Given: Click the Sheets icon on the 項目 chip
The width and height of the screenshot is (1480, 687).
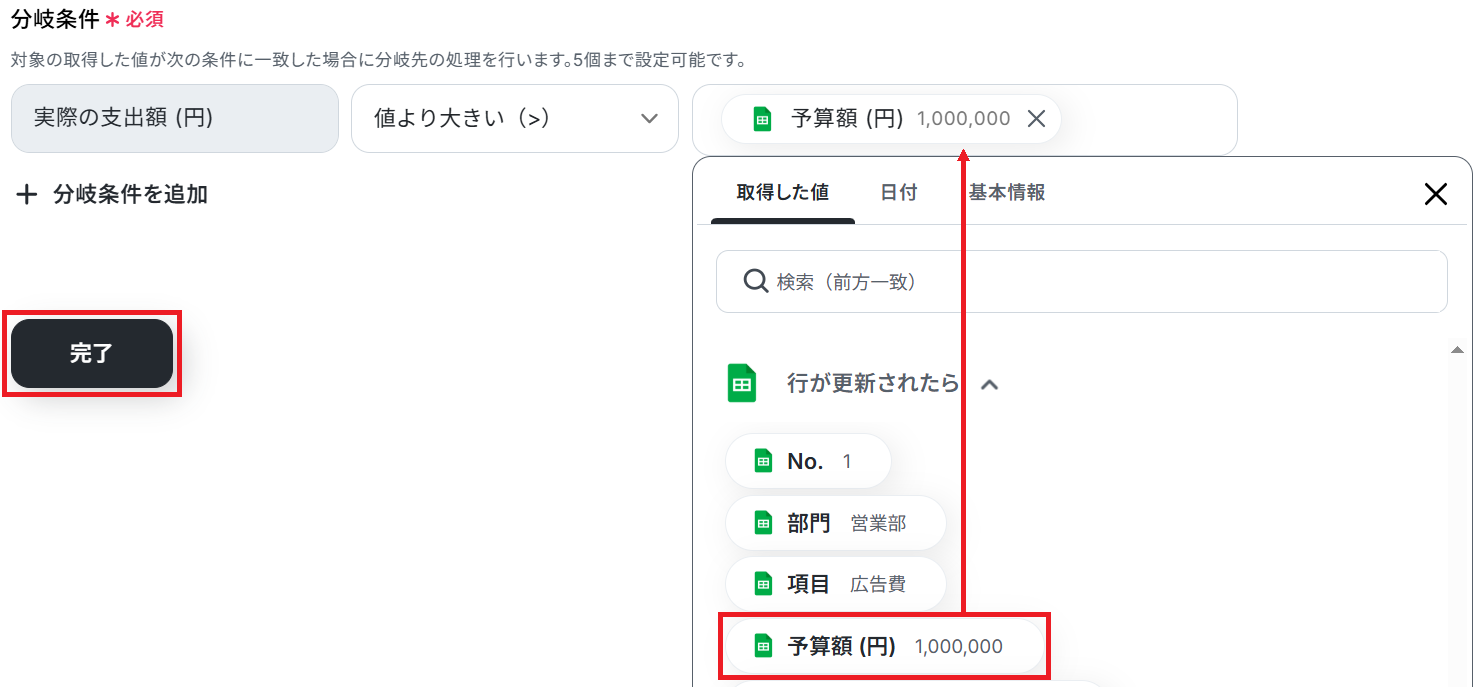Looking at the screenshot, I should tap(763, 584).
